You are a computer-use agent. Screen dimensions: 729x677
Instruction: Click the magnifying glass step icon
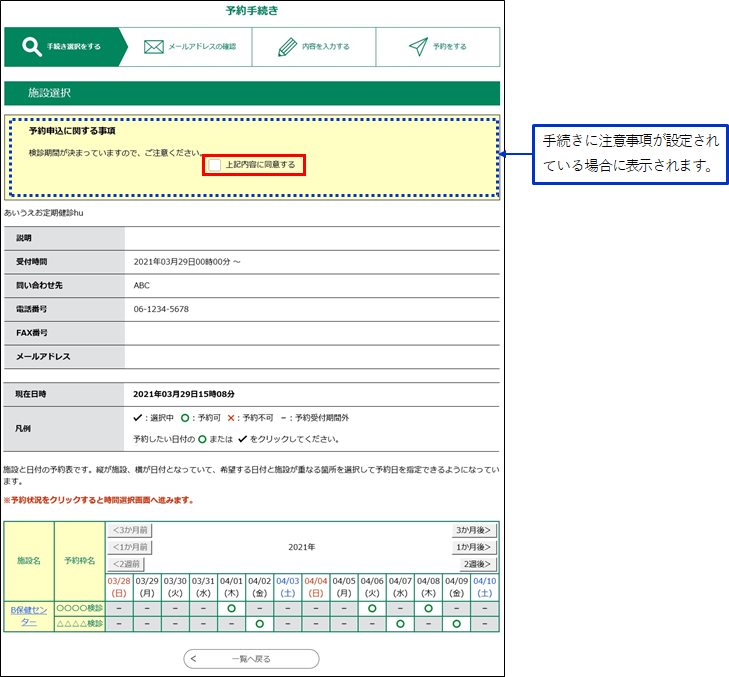(31, 47)
